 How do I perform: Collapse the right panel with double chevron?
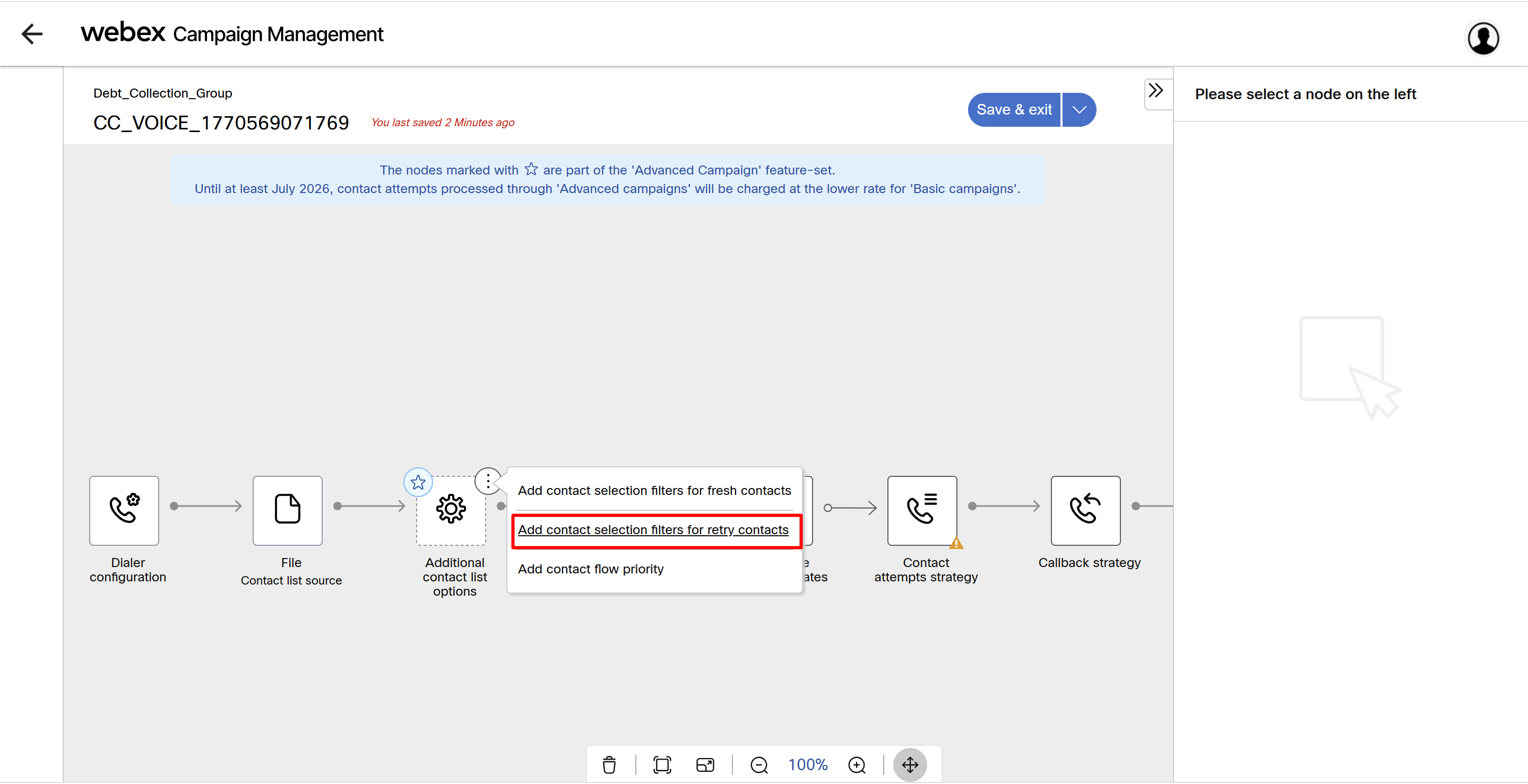pos(1155,91)
